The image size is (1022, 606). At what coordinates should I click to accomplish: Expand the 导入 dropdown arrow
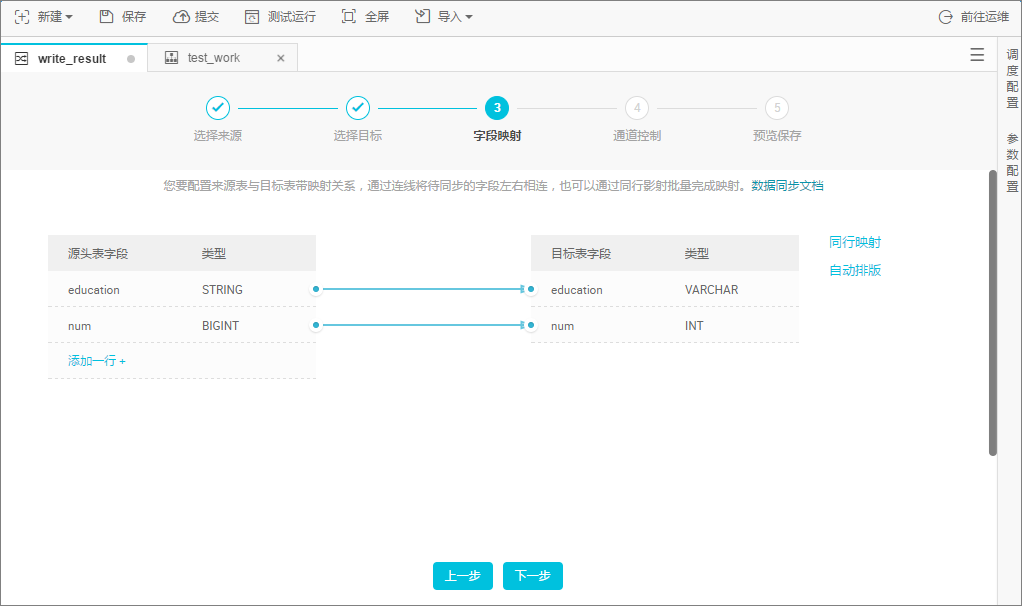(469, 17)
